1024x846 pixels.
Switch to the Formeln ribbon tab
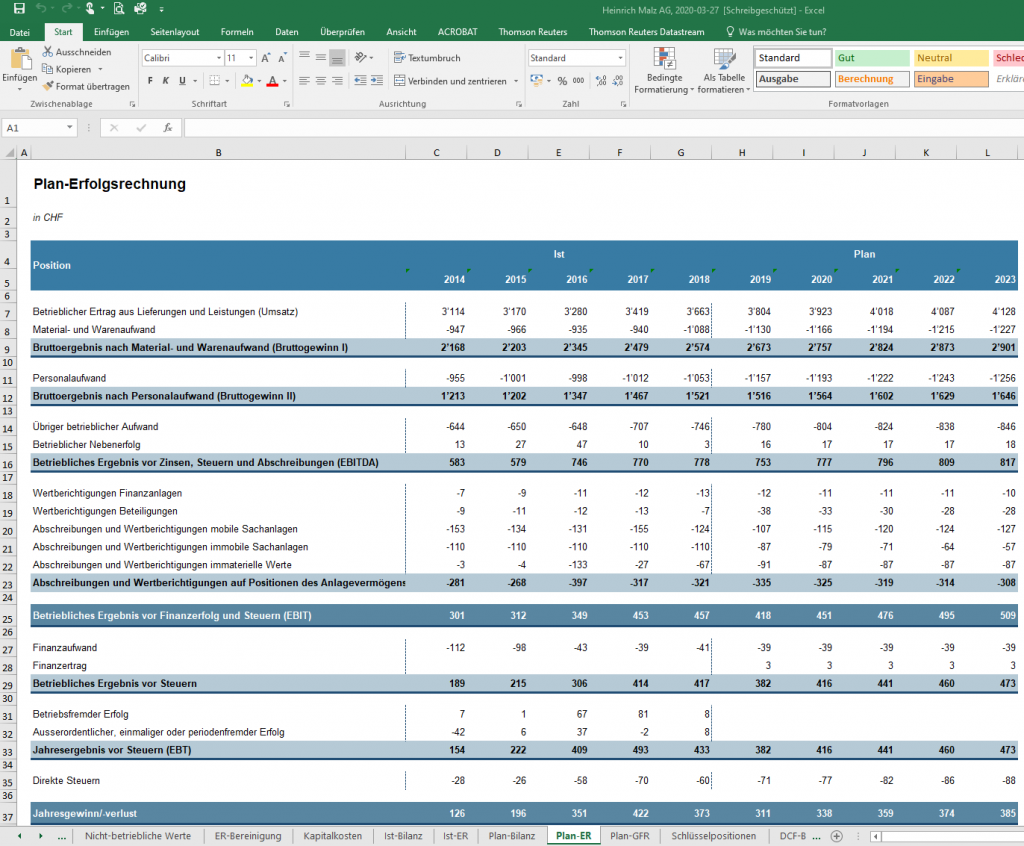coord(237,31)
